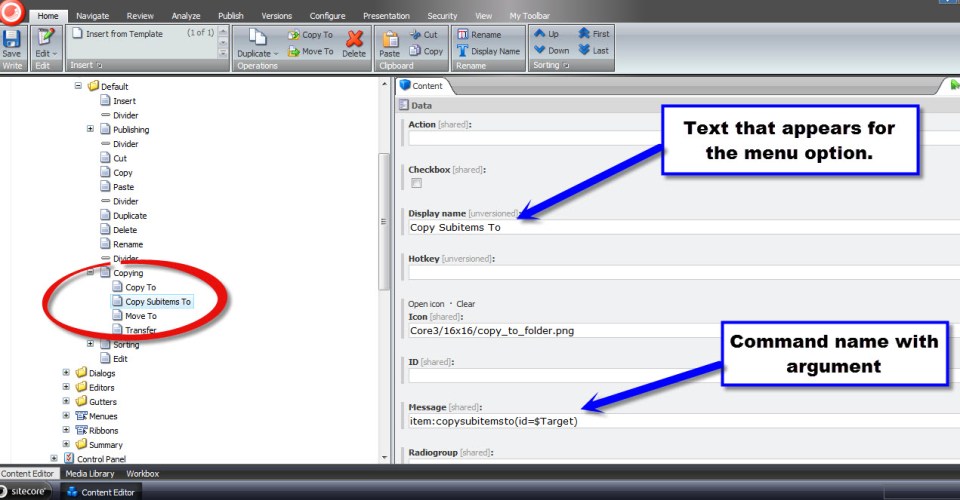Screen dimensions: 960x500
Task: Expand the Gutters folder
Action: coord(66,401)
